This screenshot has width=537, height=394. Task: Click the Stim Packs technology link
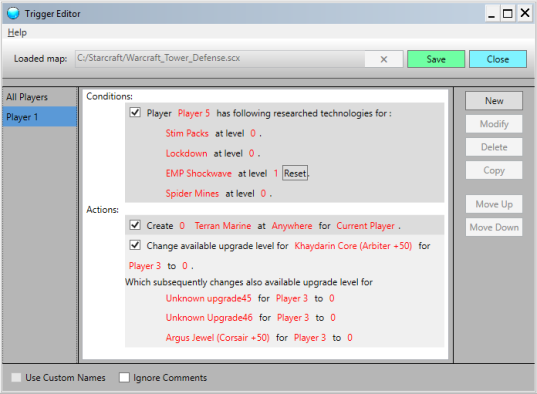point(187,133)
